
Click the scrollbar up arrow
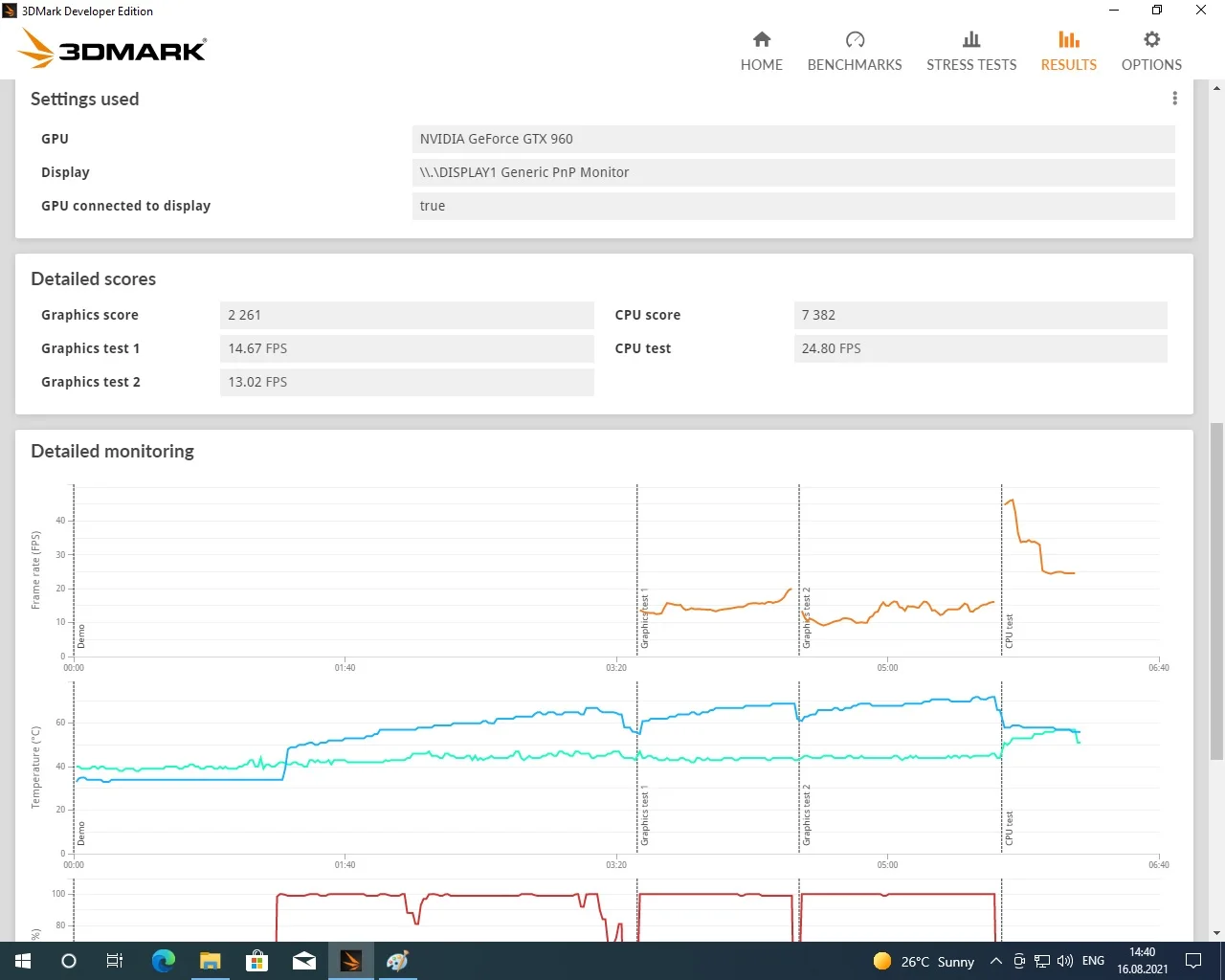coord(1216,88)
